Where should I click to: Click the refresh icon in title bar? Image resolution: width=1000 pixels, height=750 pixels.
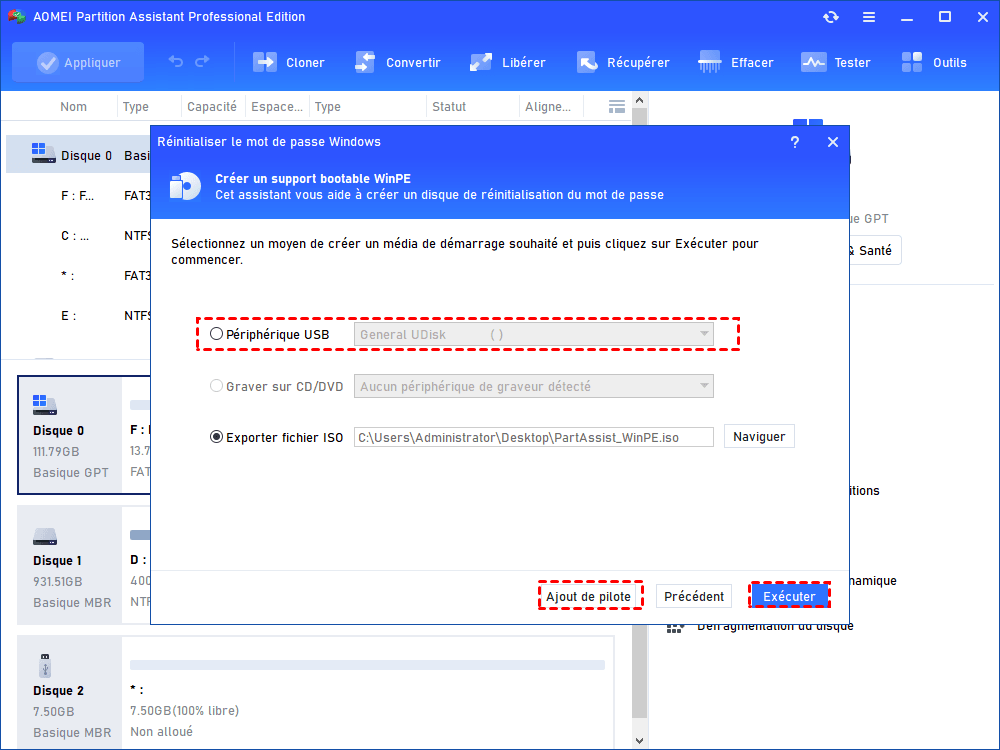(x=831, y=17)
